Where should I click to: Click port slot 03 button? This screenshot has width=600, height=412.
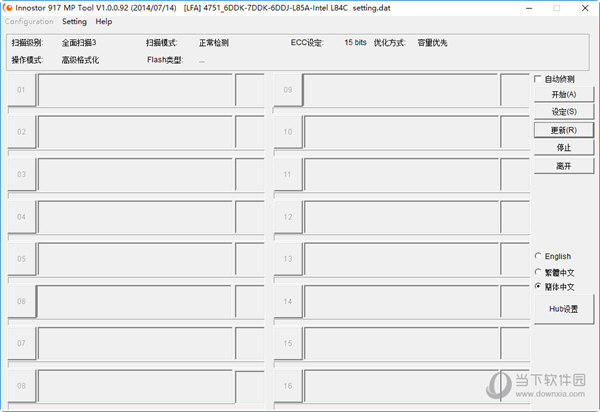click(x=21, y=174)
